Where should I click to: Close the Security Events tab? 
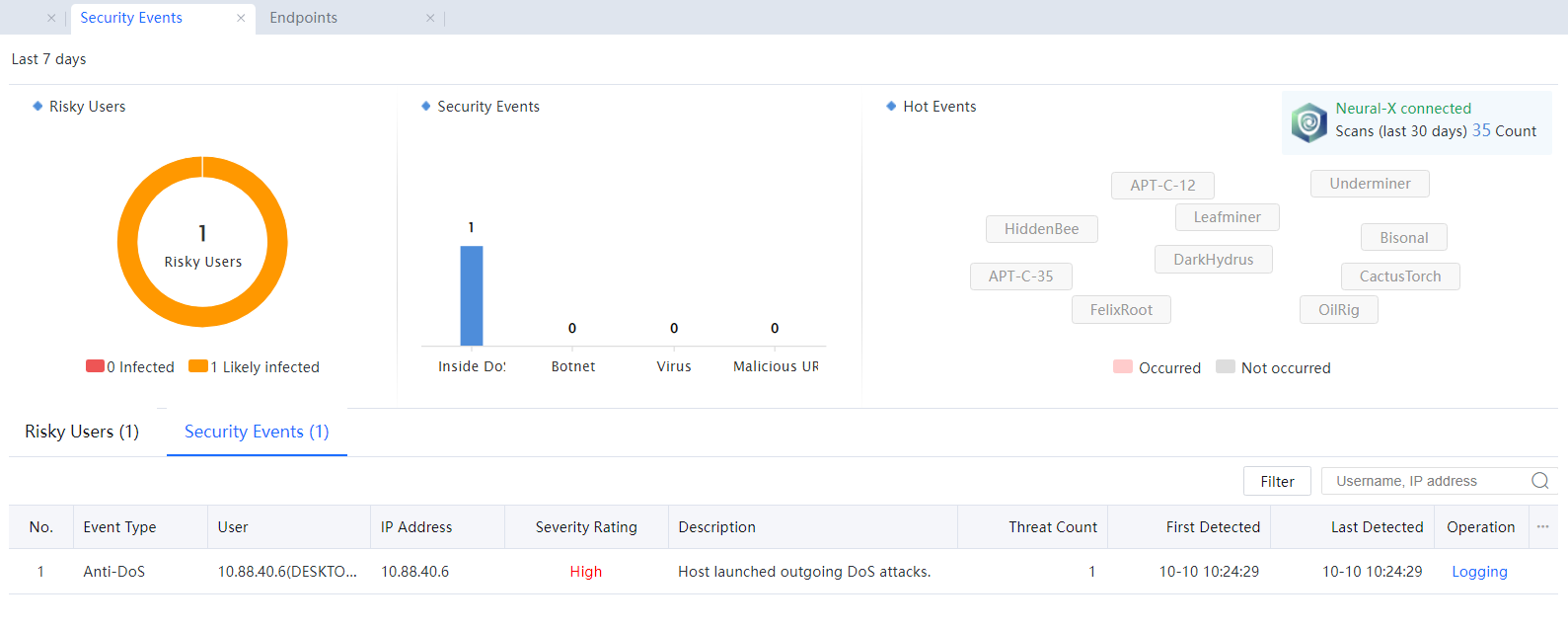(x=241, y=18)
